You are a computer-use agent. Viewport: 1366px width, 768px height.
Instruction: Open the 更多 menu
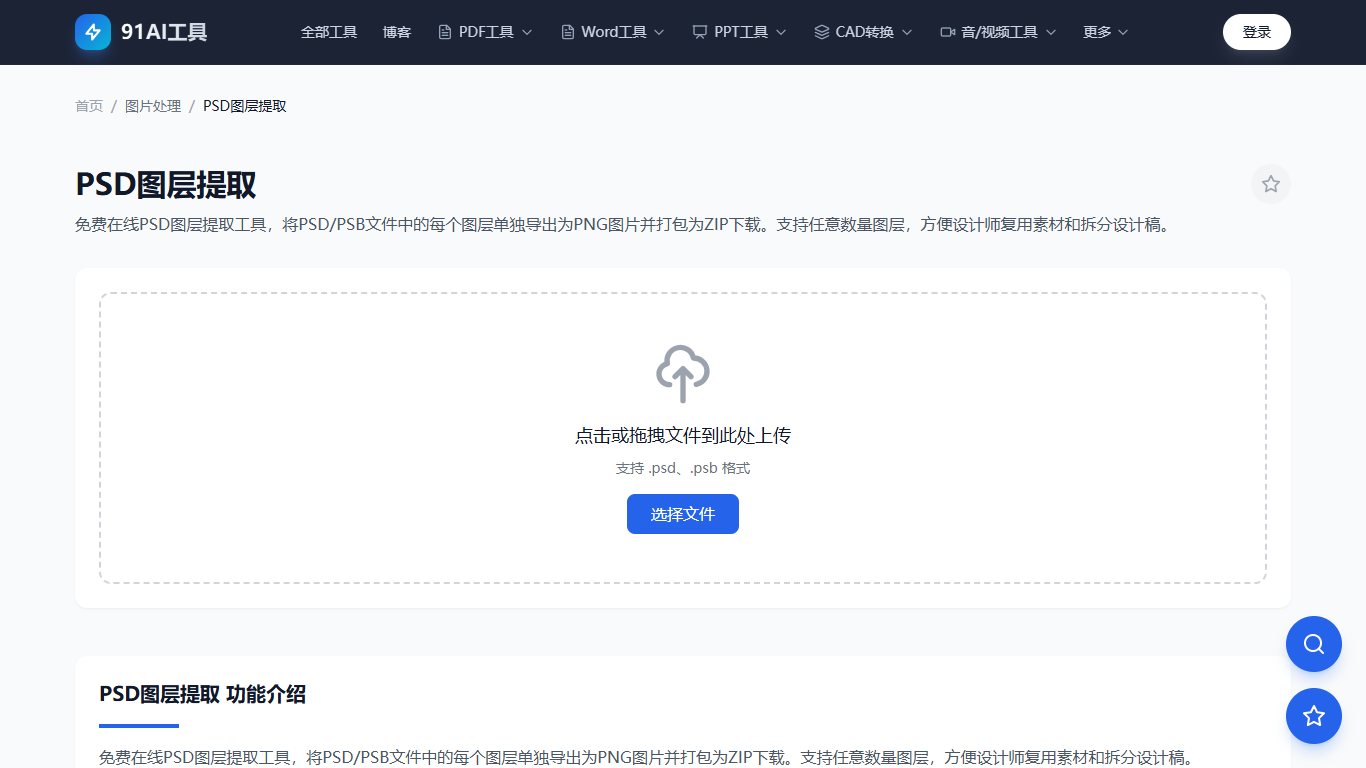[x=1106, y=32]
